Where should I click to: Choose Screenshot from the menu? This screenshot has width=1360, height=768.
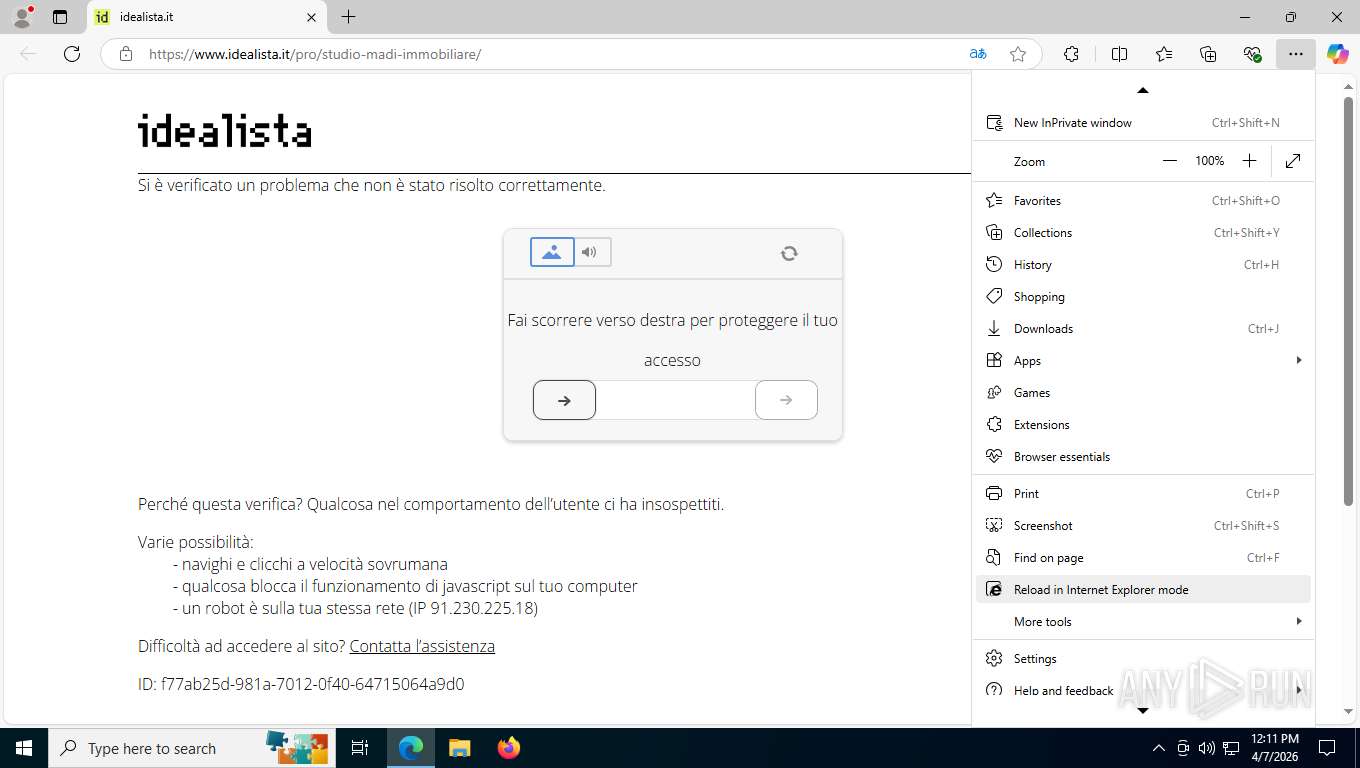coord(1142,526)
